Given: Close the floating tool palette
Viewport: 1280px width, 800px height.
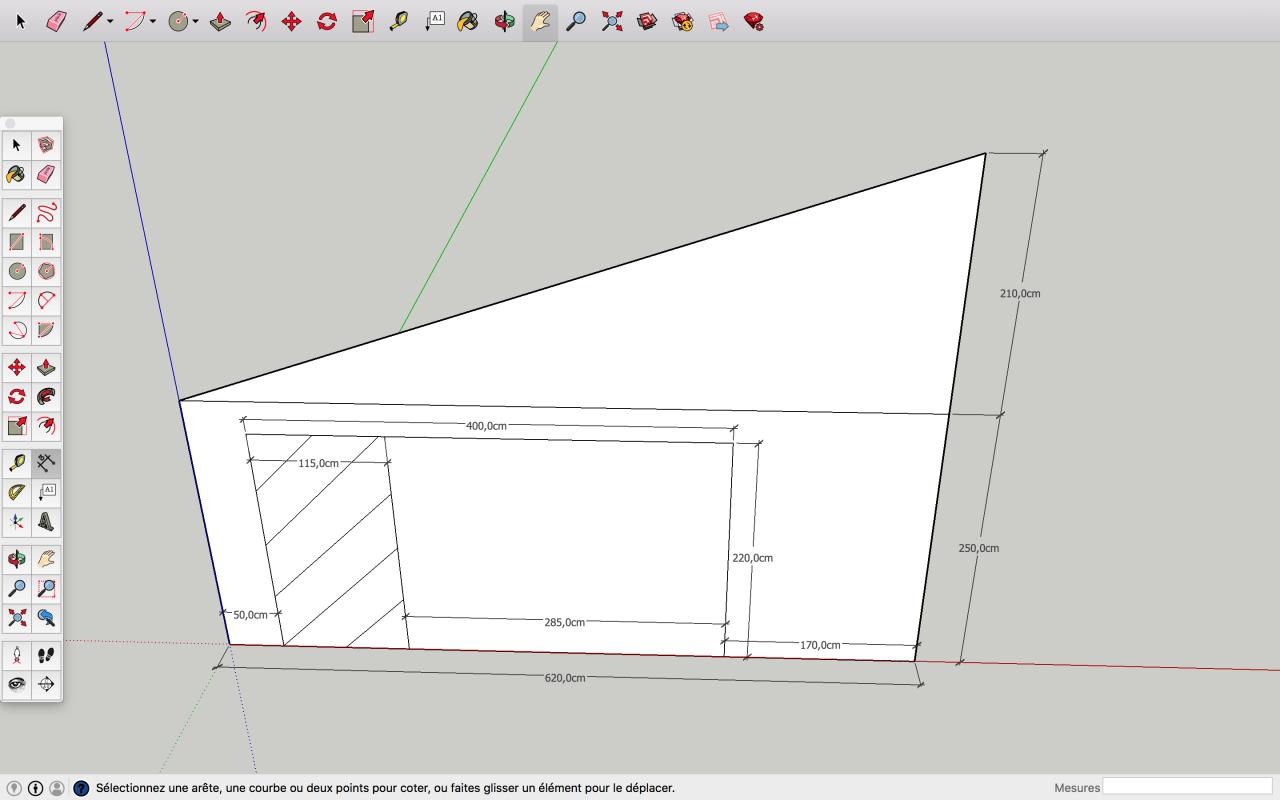Looking at the screenshot, I should (11, 124).
